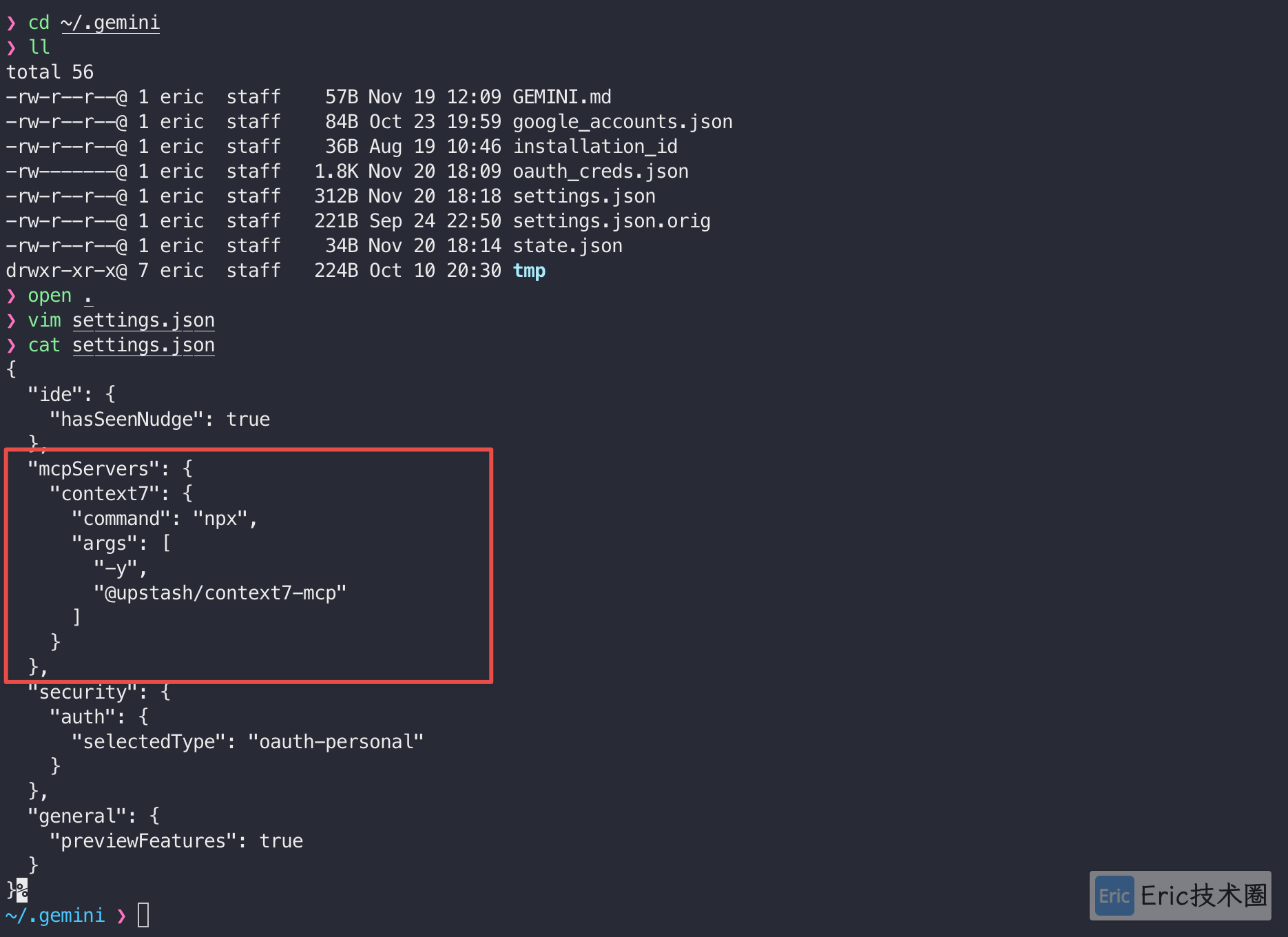The width and height of the screenshot is (1288, 937).
Task: Click the blue Eric logo badge in watermark
Action: (x=1114, y=896)
